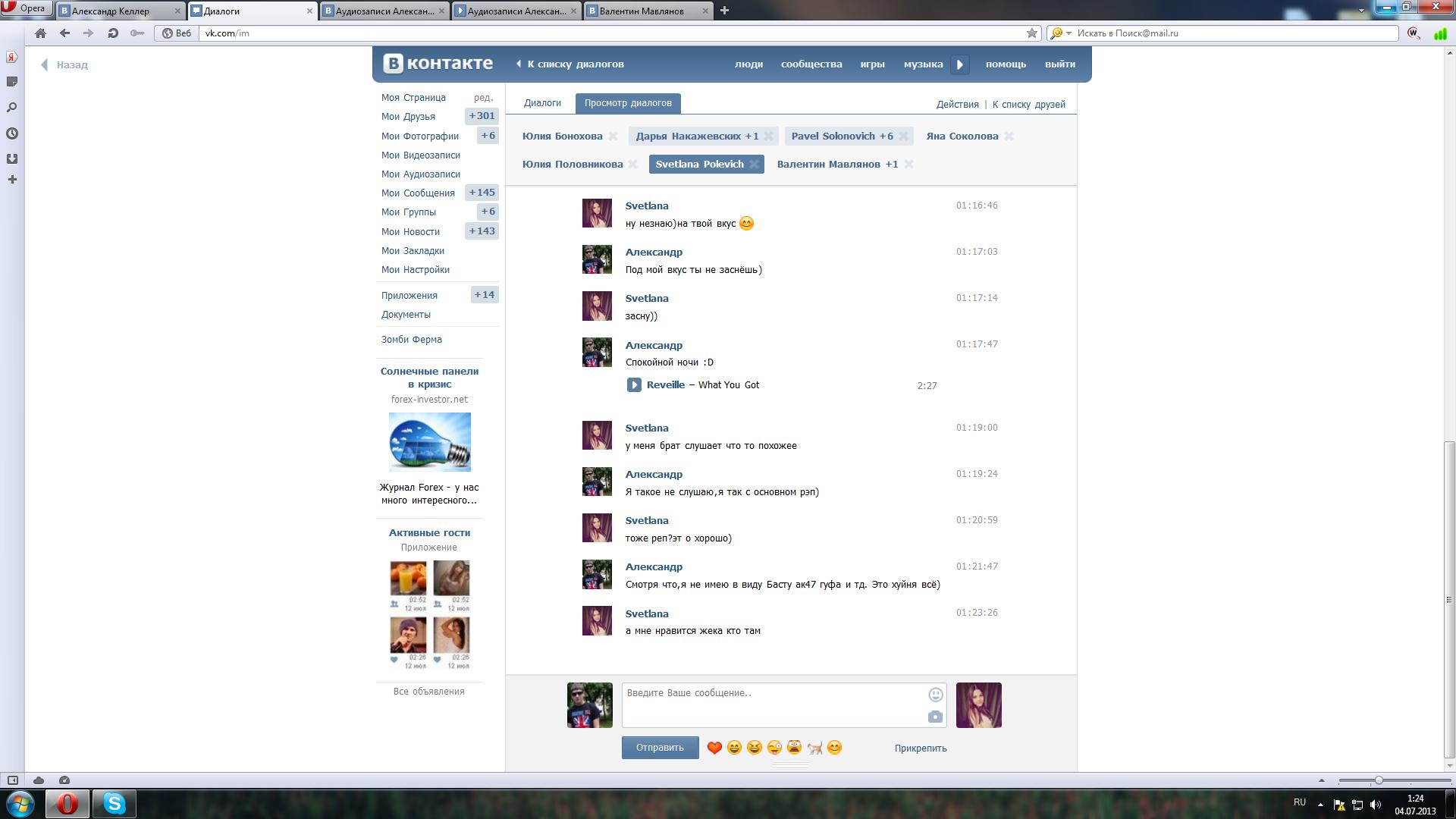The image size is (1456, 819).
Task: Select the Просмотр диалогов tab
Action: (628, 103)
